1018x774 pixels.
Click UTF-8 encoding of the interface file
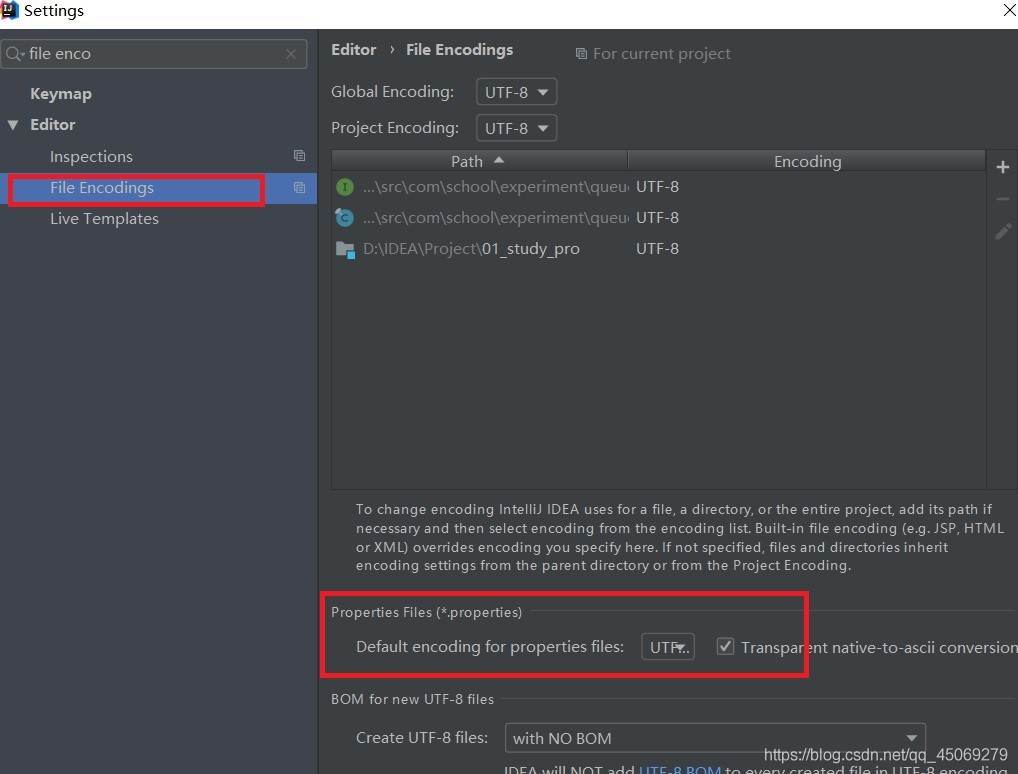tap(658, 187)
